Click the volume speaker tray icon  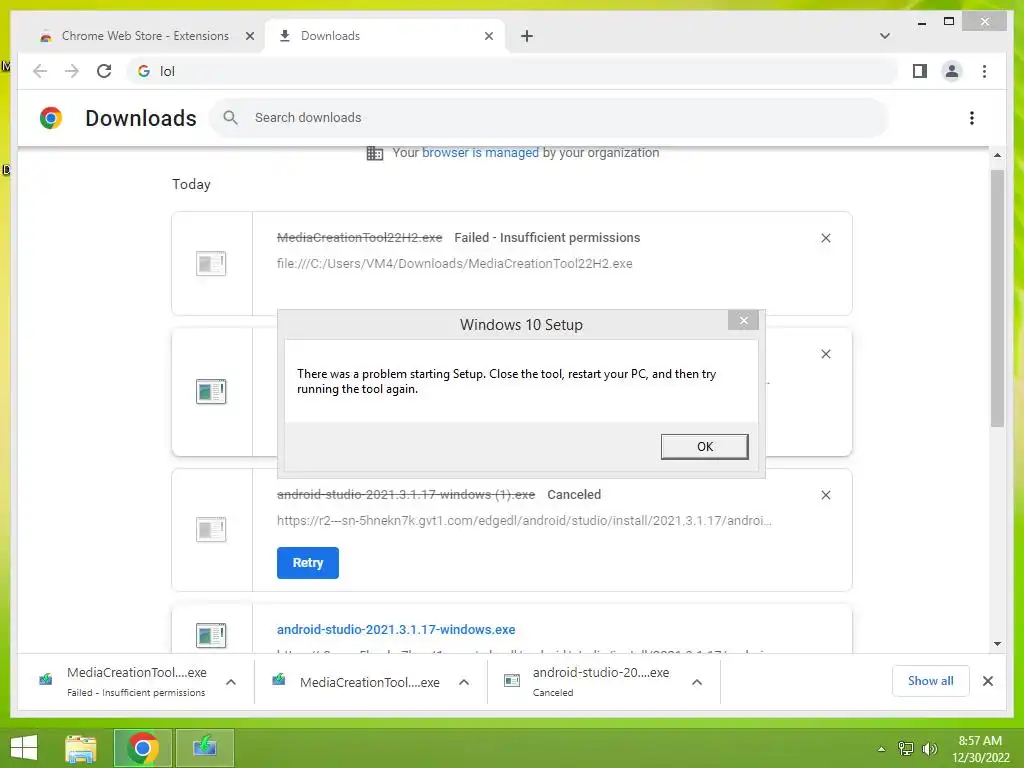pyautogui.click(x=929, y=748)
